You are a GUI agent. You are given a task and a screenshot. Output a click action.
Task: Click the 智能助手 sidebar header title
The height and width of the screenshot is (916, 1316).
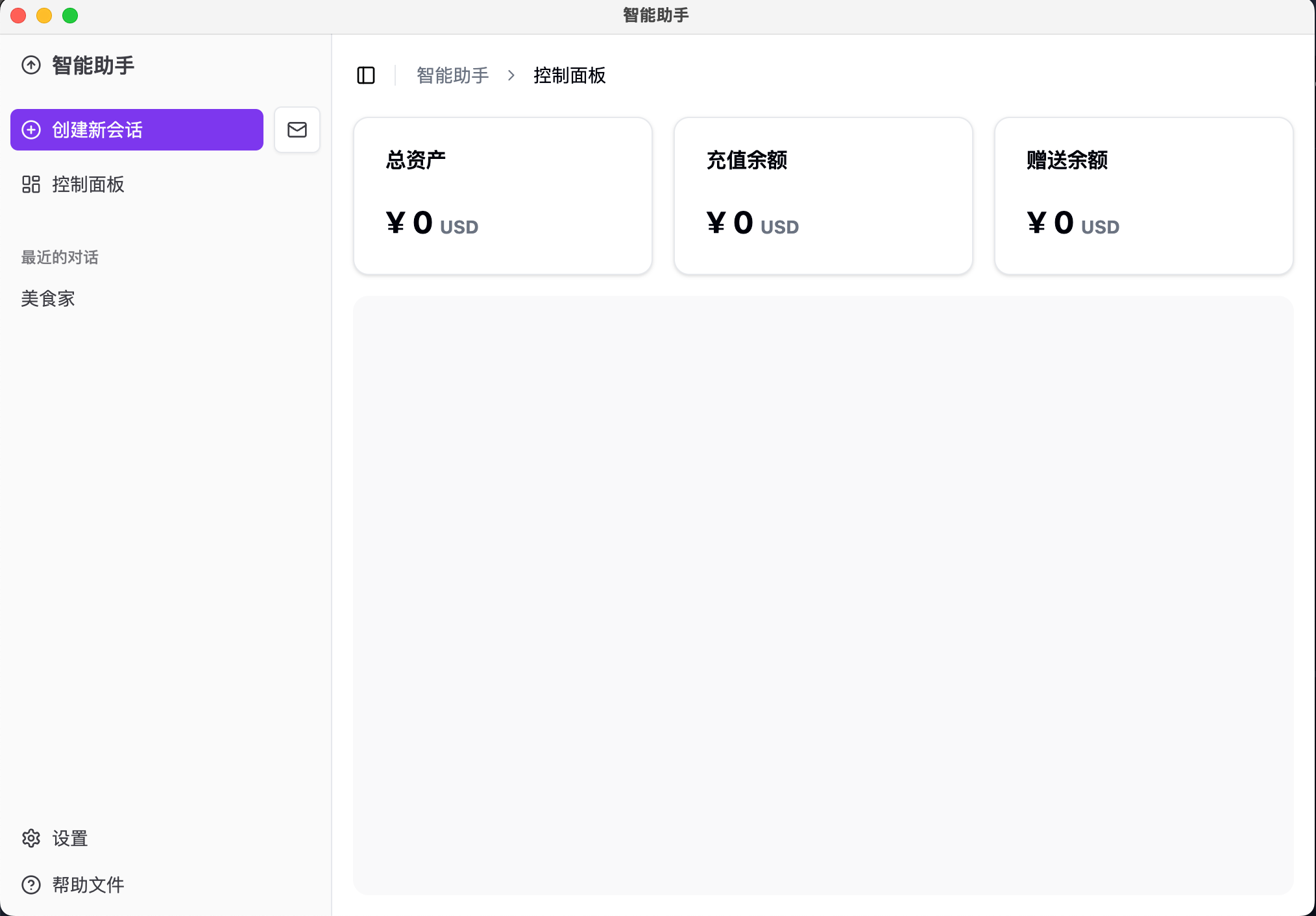click(93, 65)
